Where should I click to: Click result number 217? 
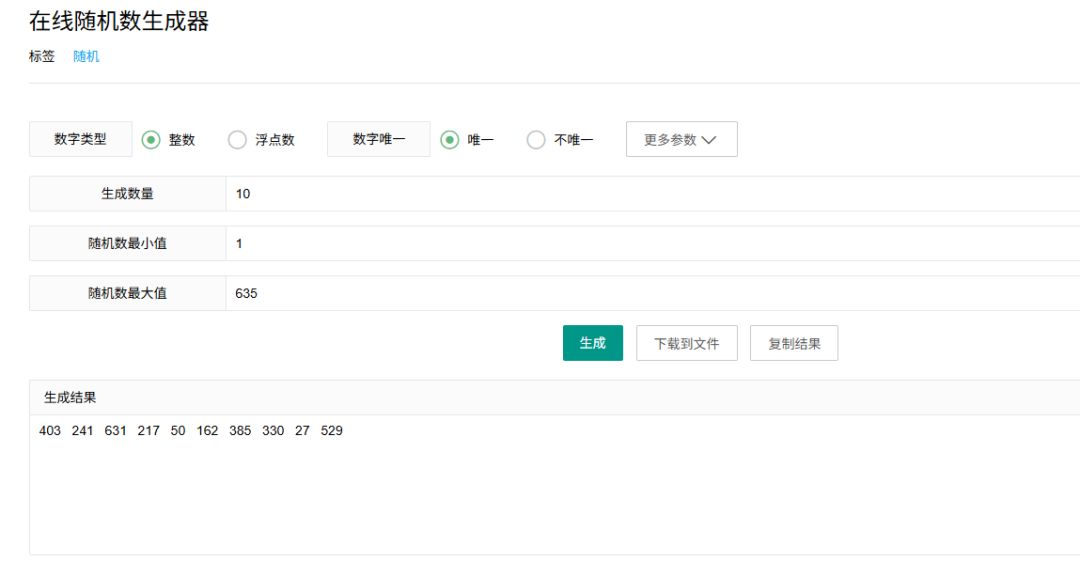tap(148, 430)
